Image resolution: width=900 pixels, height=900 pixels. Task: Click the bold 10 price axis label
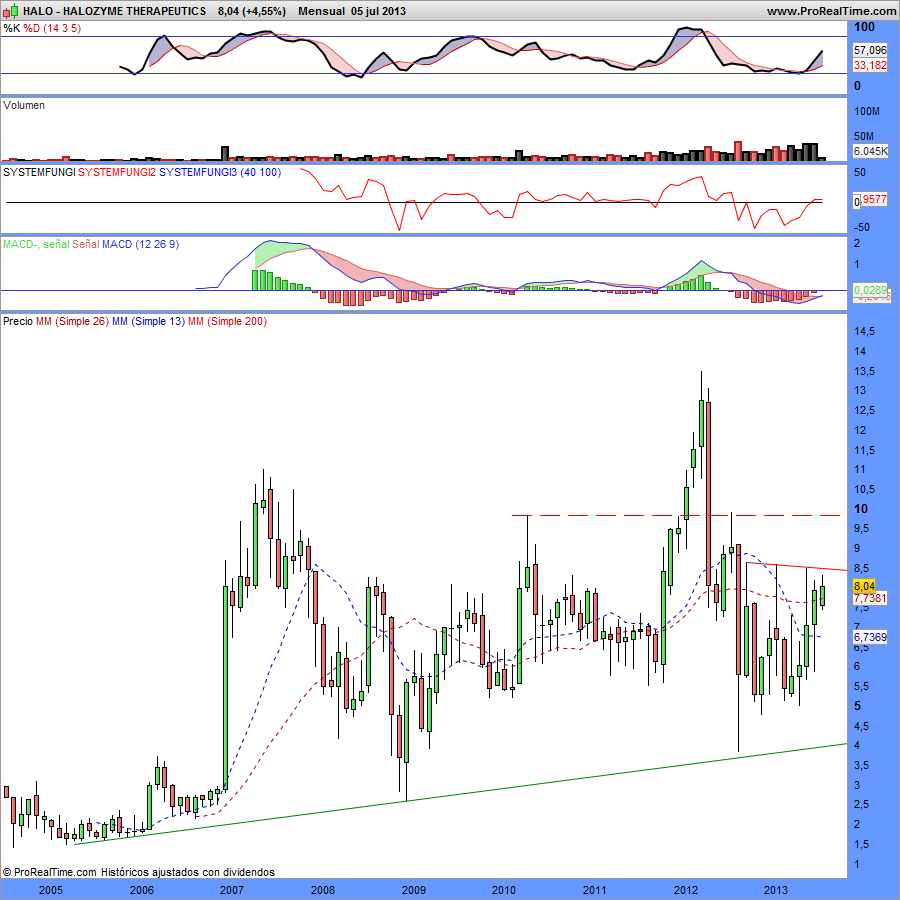click(x=861, y=509)
